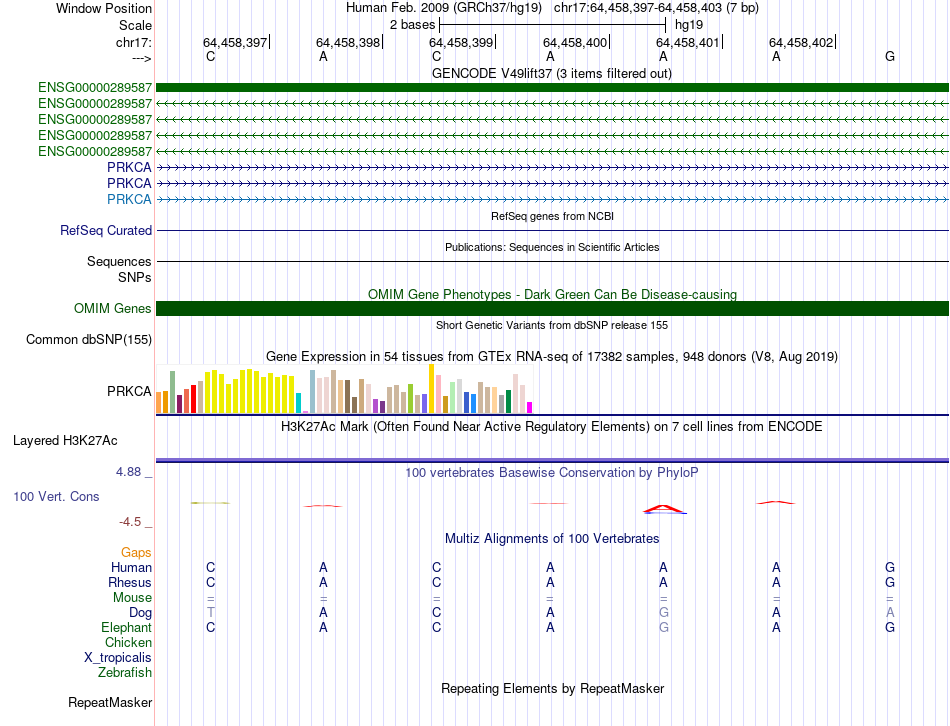The height and width of the screenshot is (726, 950).
Task: Open Multiz Alignments of 100 Vertebrates title
Action: [552, 539]
